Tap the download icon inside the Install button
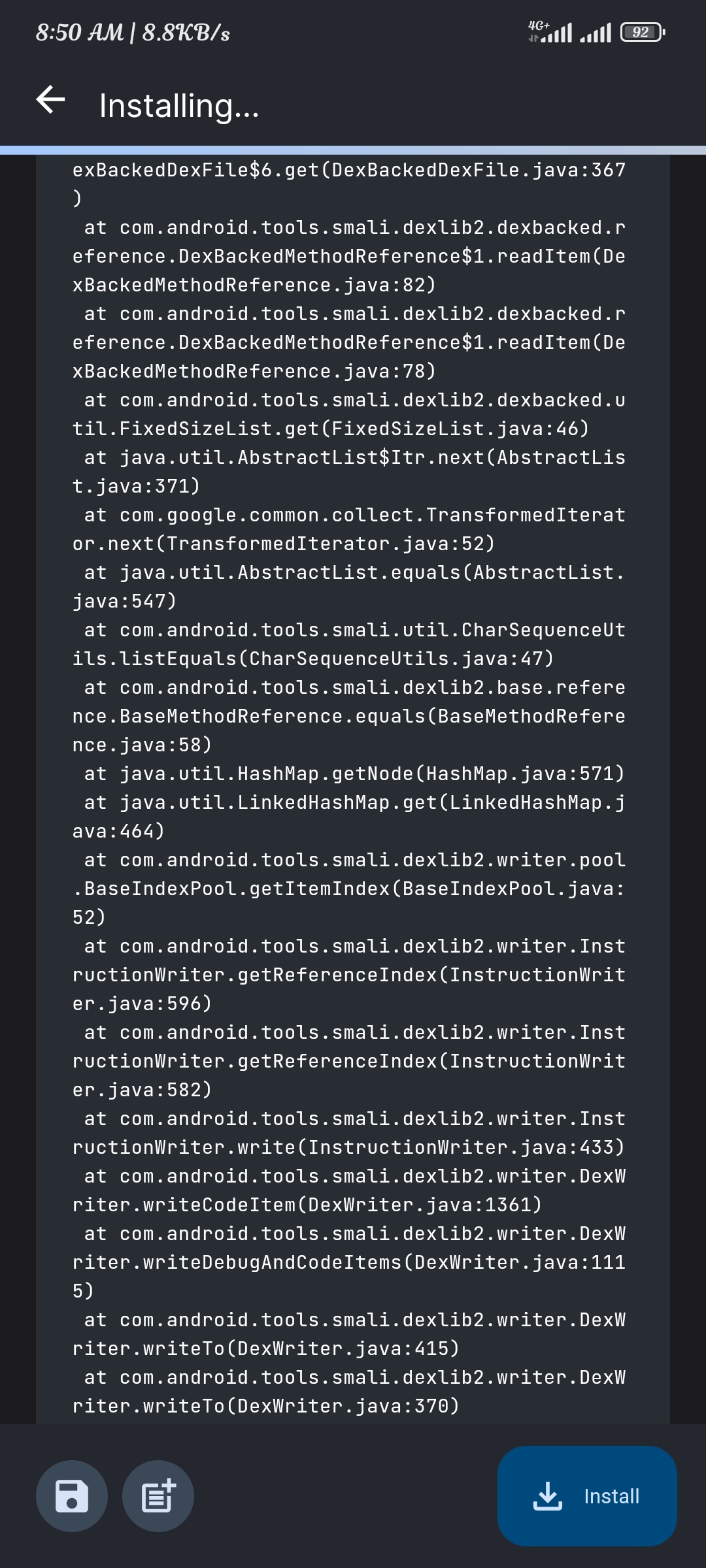The width and height of the screenshot is (706, 1568). click(548, 1496)
